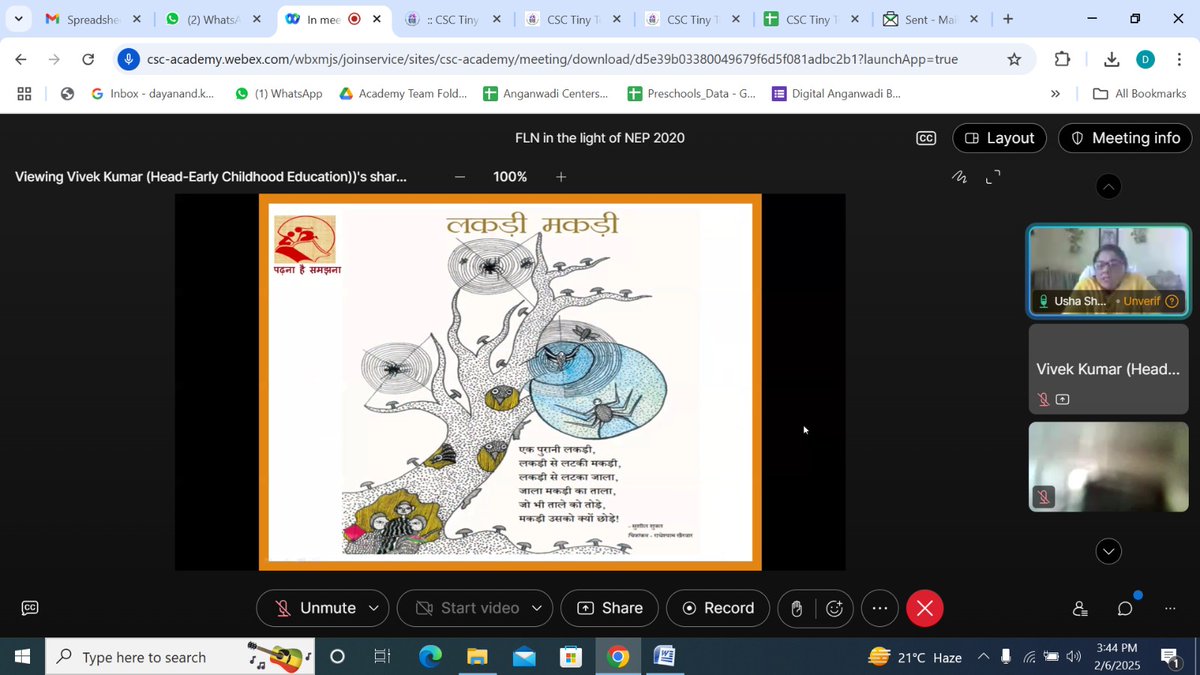Toggle the Start video button

tap(468, 608)
